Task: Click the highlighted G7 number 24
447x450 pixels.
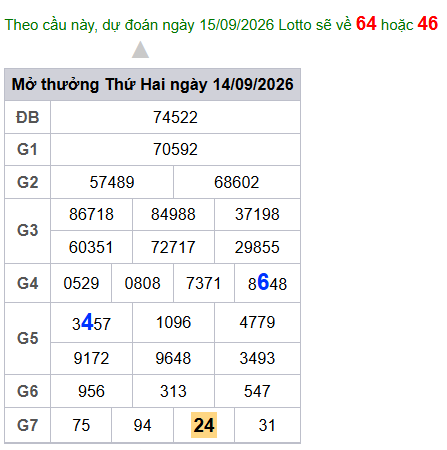Action: (x=204, y=425)
